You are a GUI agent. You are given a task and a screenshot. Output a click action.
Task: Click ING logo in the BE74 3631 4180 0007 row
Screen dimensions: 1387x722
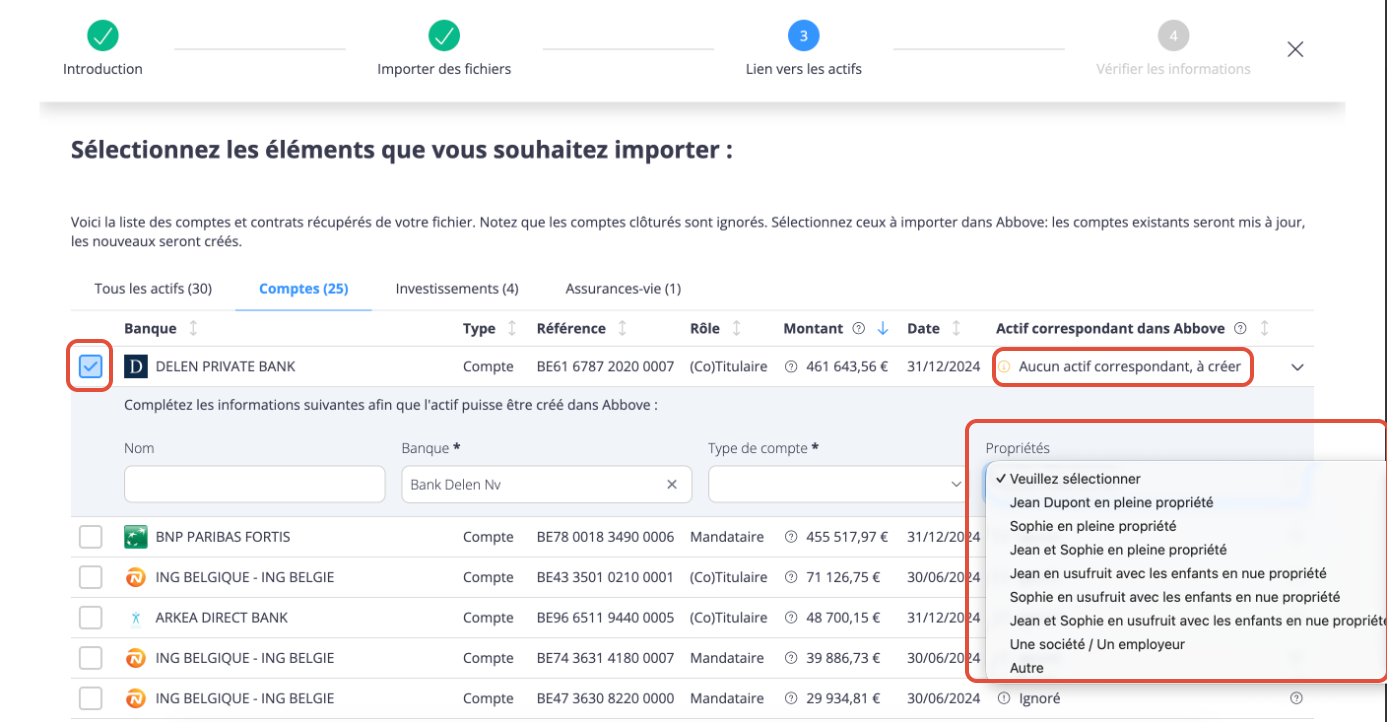tap(136, 658)
